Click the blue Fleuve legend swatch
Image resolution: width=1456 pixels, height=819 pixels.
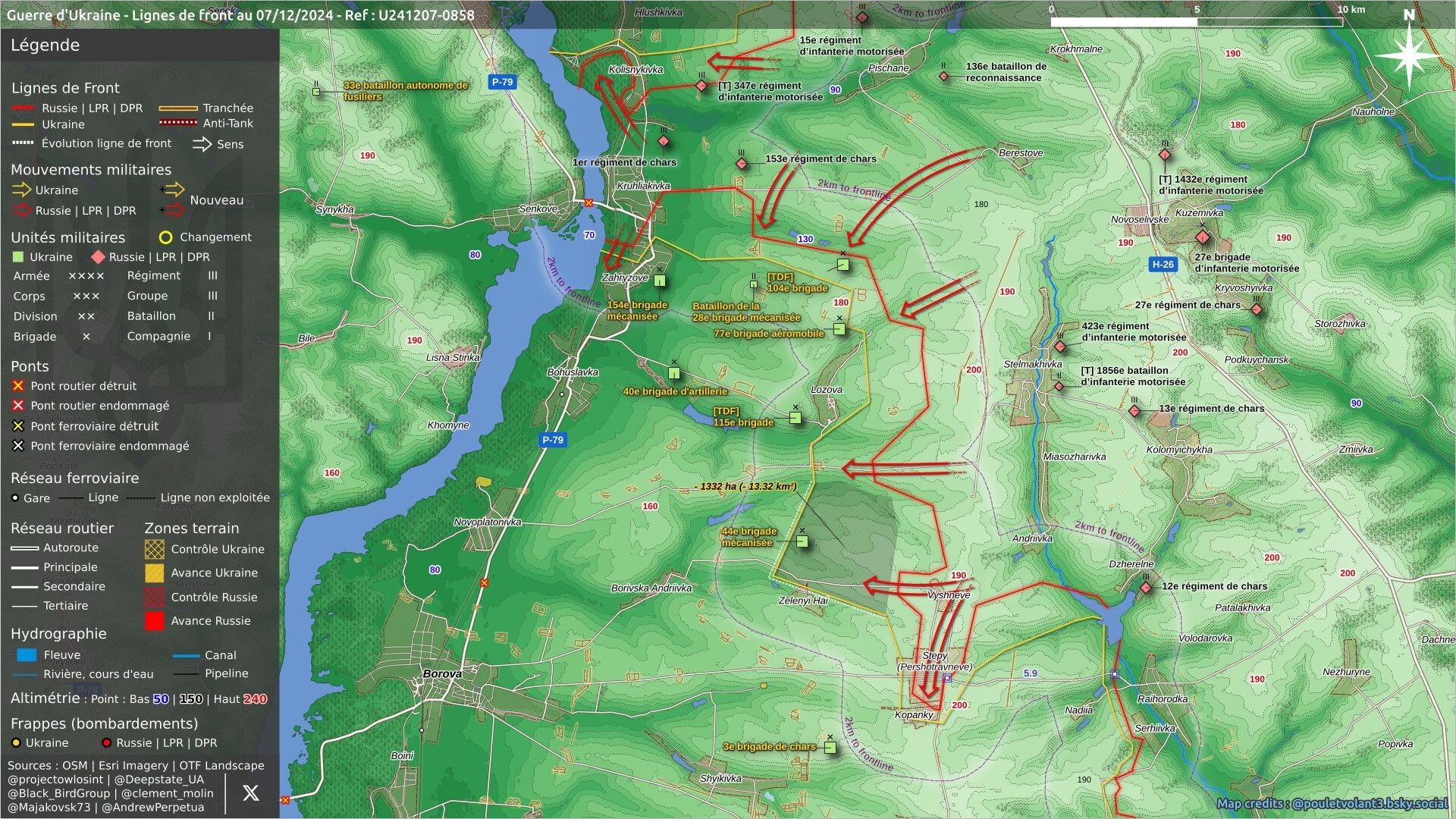pos(27,654)
